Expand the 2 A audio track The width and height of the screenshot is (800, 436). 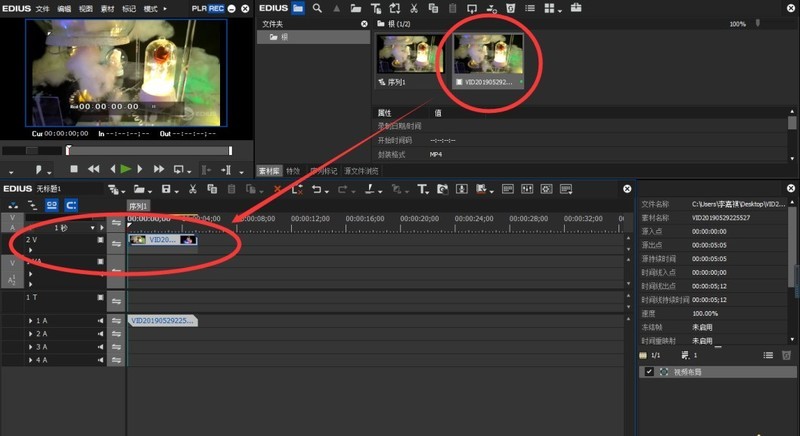(x=30, y=333)
